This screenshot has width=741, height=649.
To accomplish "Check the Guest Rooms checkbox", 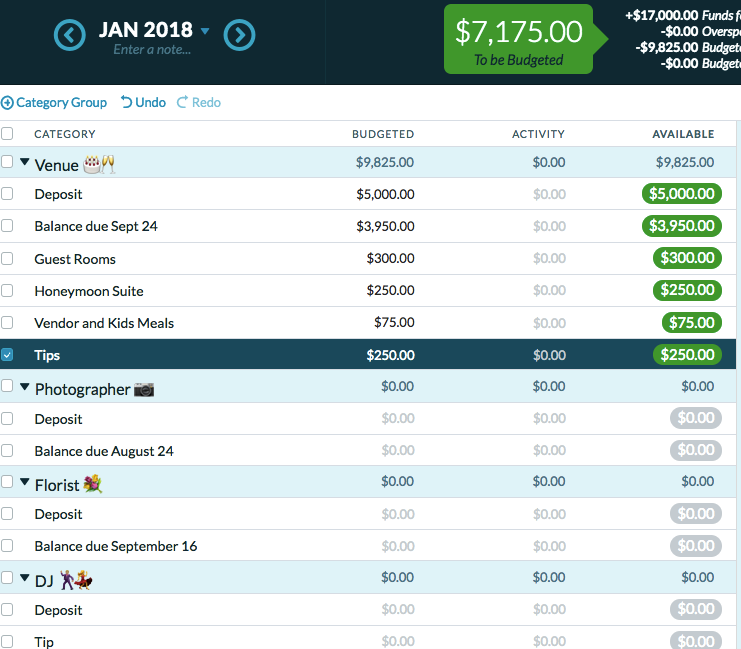I will (x=7, y=259).
